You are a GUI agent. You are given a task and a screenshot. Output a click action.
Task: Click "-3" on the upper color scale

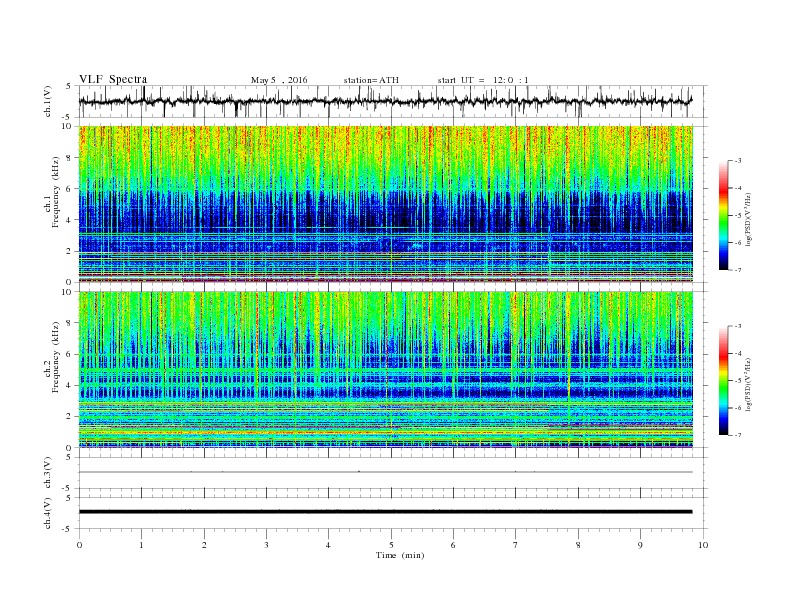tap(738, 161)
